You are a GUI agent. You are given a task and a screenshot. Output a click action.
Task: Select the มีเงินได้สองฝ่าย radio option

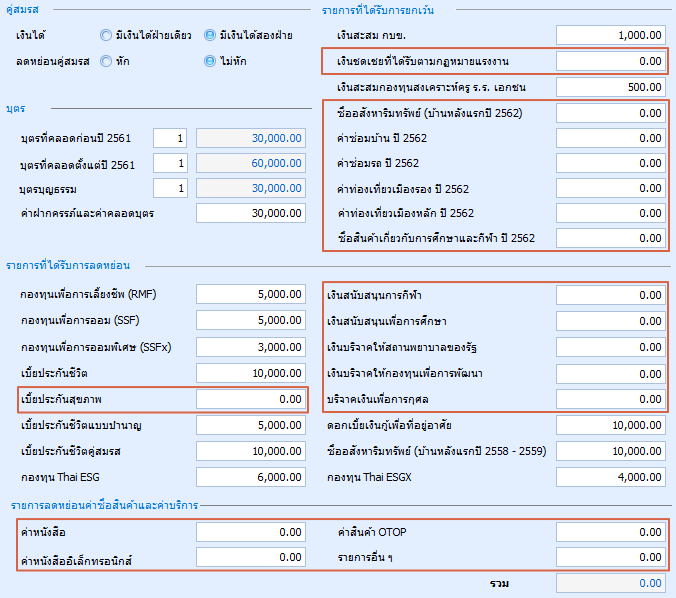click(x=210, y=35)
